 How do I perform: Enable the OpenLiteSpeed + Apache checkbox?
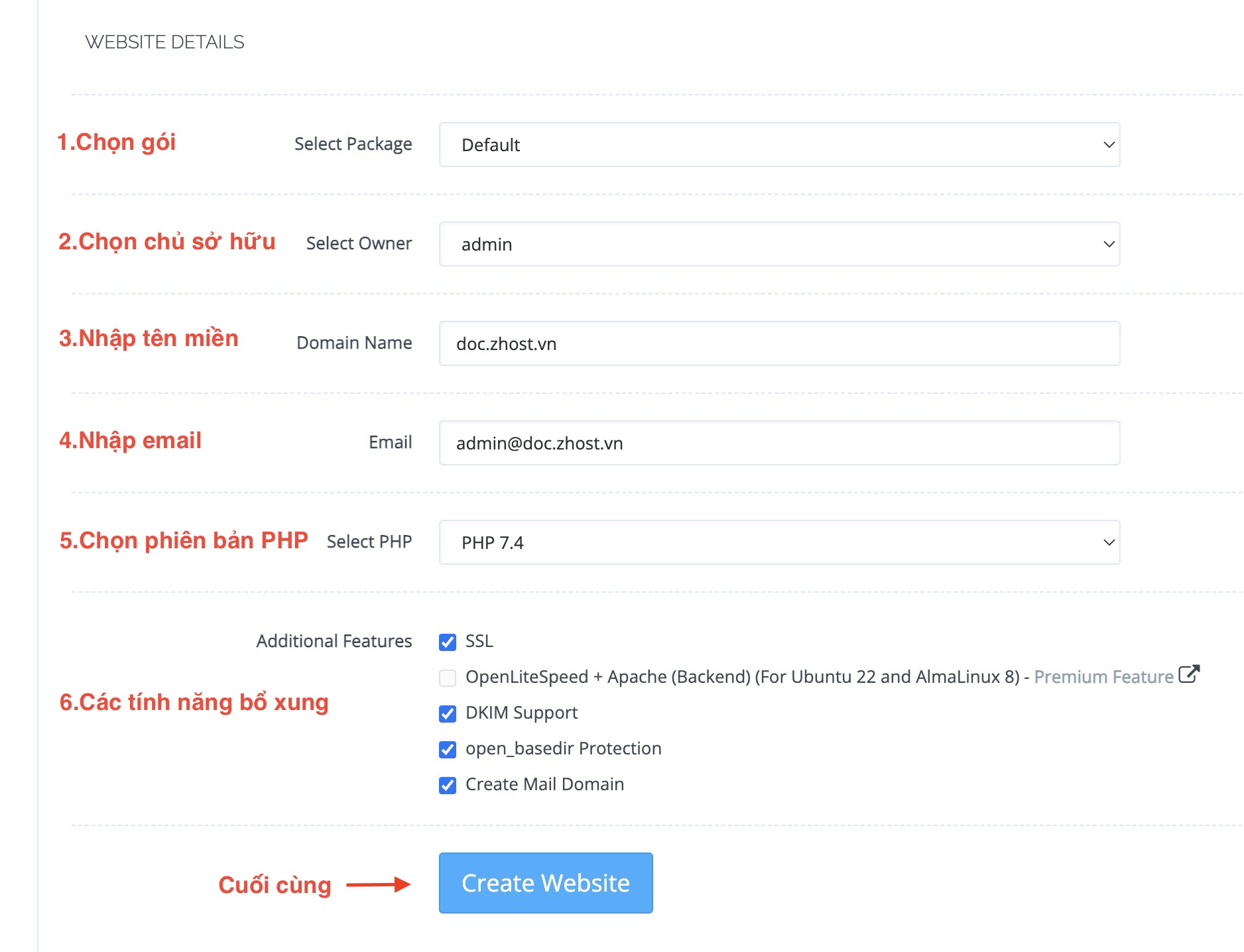(x=448, y=678)
